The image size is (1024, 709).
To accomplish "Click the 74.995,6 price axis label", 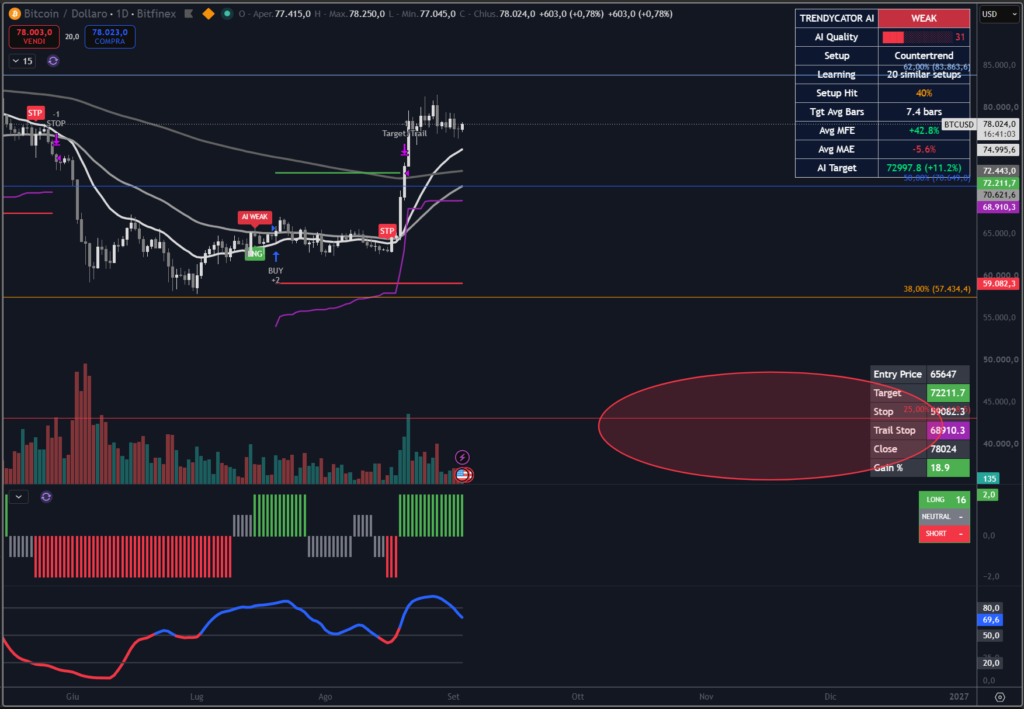I will (x=999, y=150).
